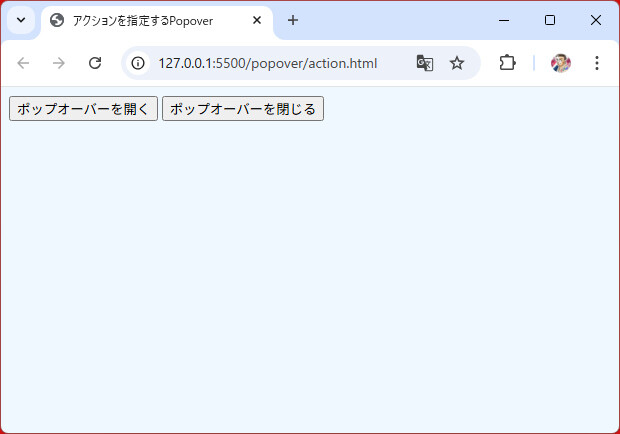Bookmark this page with the star icon

coord(457,63)
